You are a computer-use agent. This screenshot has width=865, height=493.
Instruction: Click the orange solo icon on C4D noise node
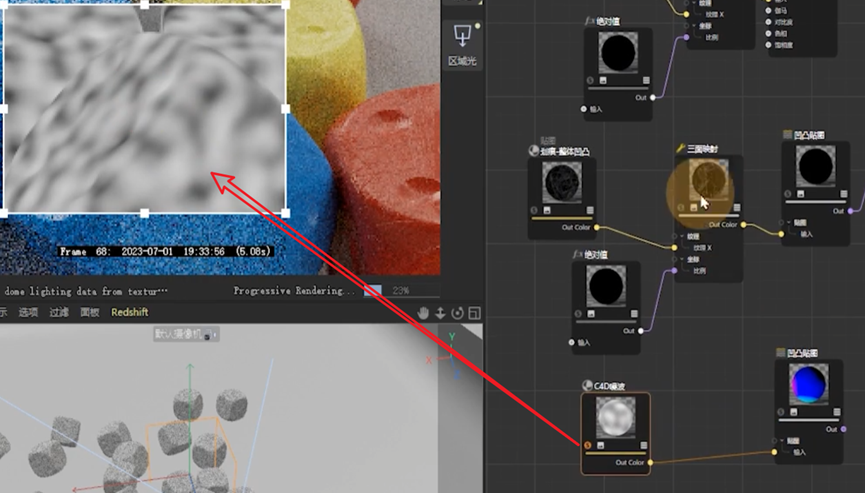(x=588, y=446)
